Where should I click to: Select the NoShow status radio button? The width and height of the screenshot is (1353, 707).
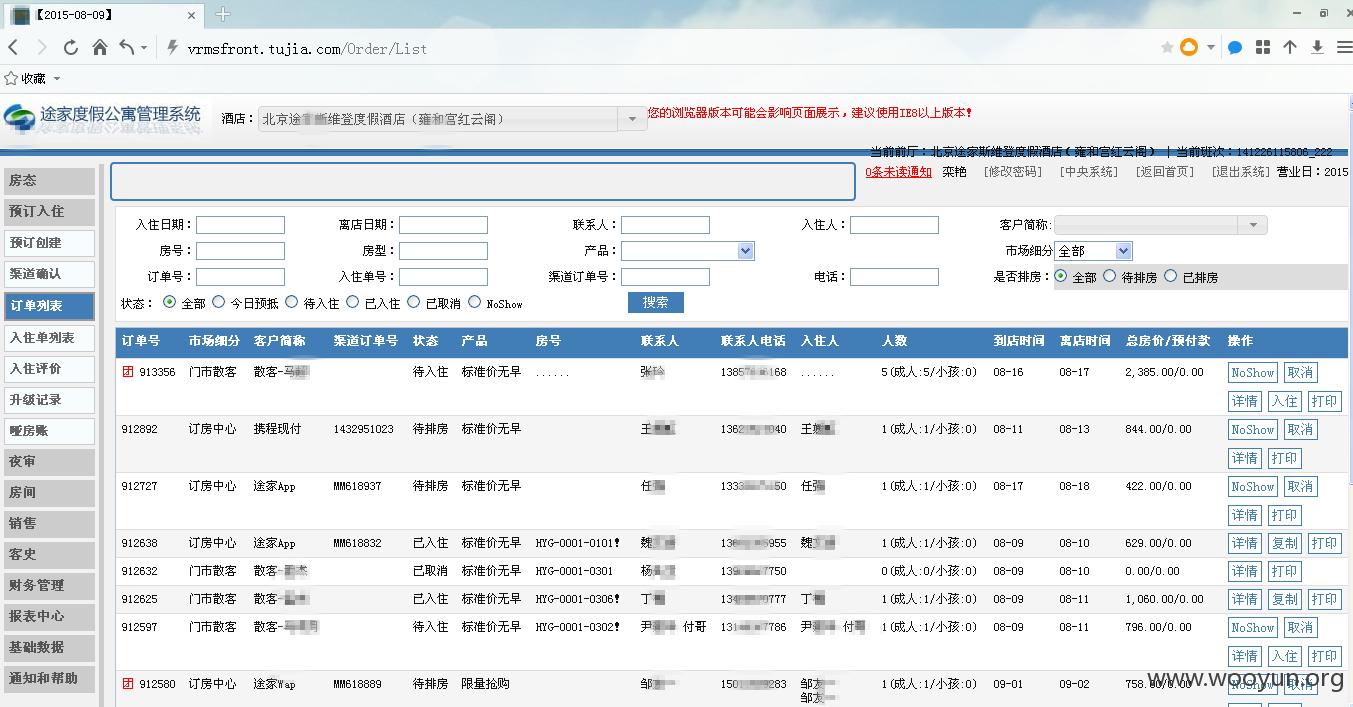[x=475, y=302]
